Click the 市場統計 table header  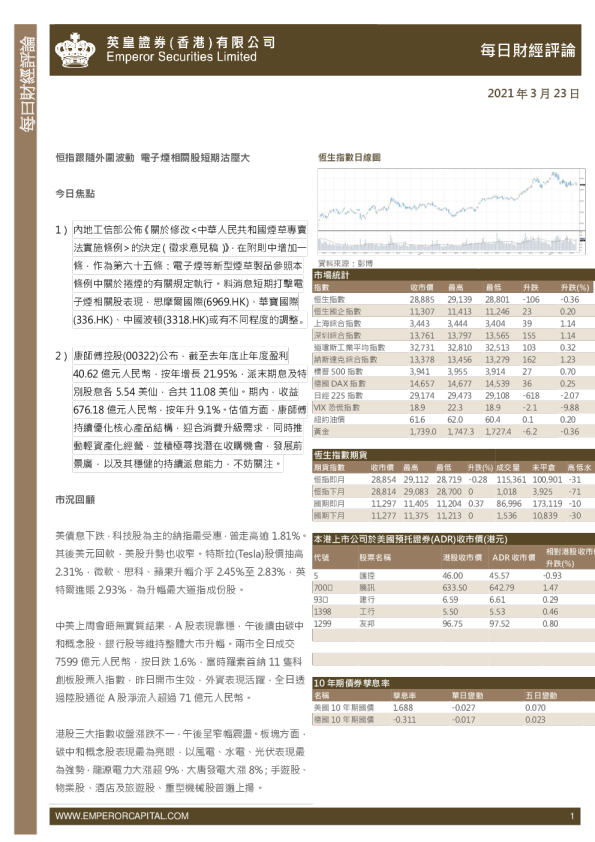(x=331, y=275)
